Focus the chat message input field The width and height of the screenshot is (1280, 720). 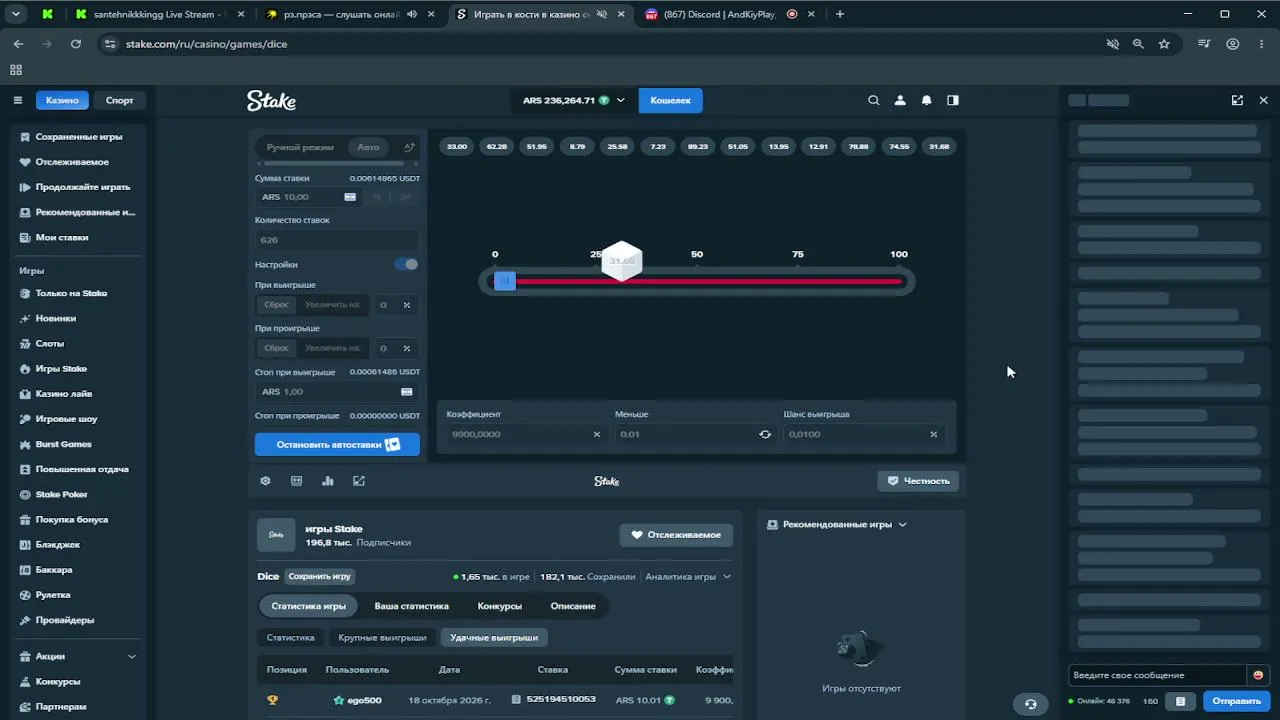tap(1158, 675)
